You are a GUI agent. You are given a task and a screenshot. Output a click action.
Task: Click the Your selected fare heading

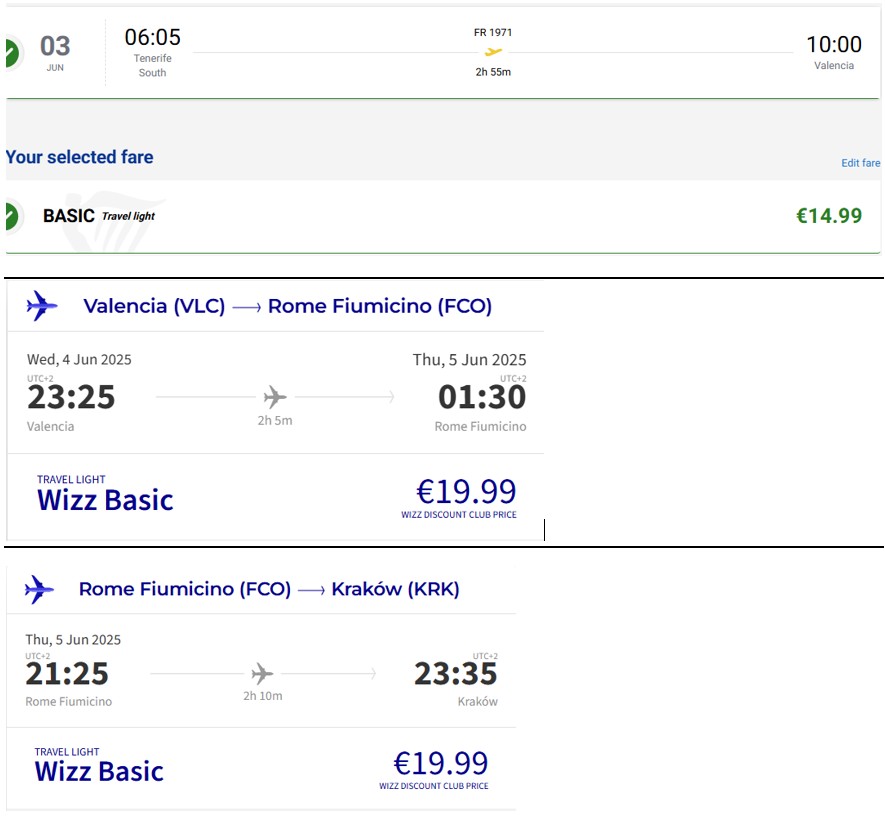click(x=80, y=157)
